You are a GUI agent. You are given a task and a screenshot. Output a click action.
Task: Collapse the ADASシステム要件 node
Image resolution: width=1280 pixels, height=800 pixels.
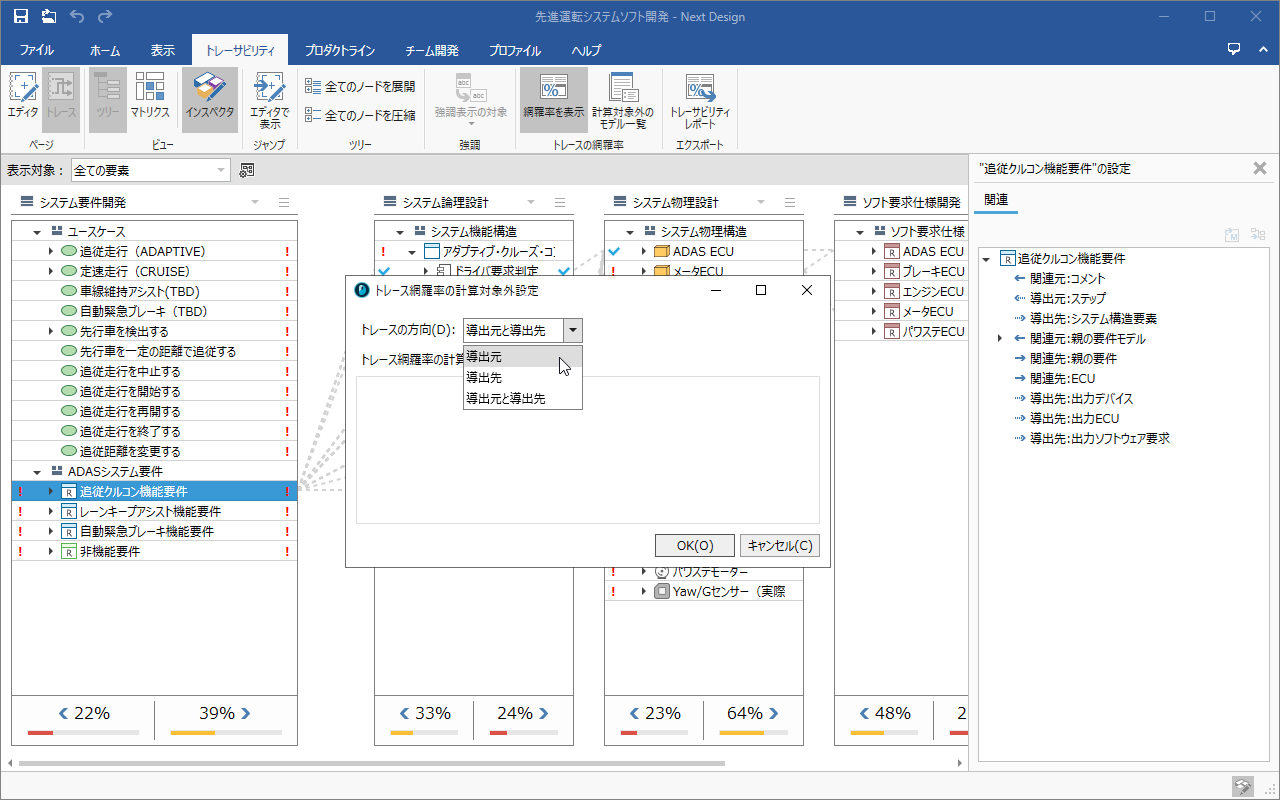pyautogui.click(x=37, y=471)
